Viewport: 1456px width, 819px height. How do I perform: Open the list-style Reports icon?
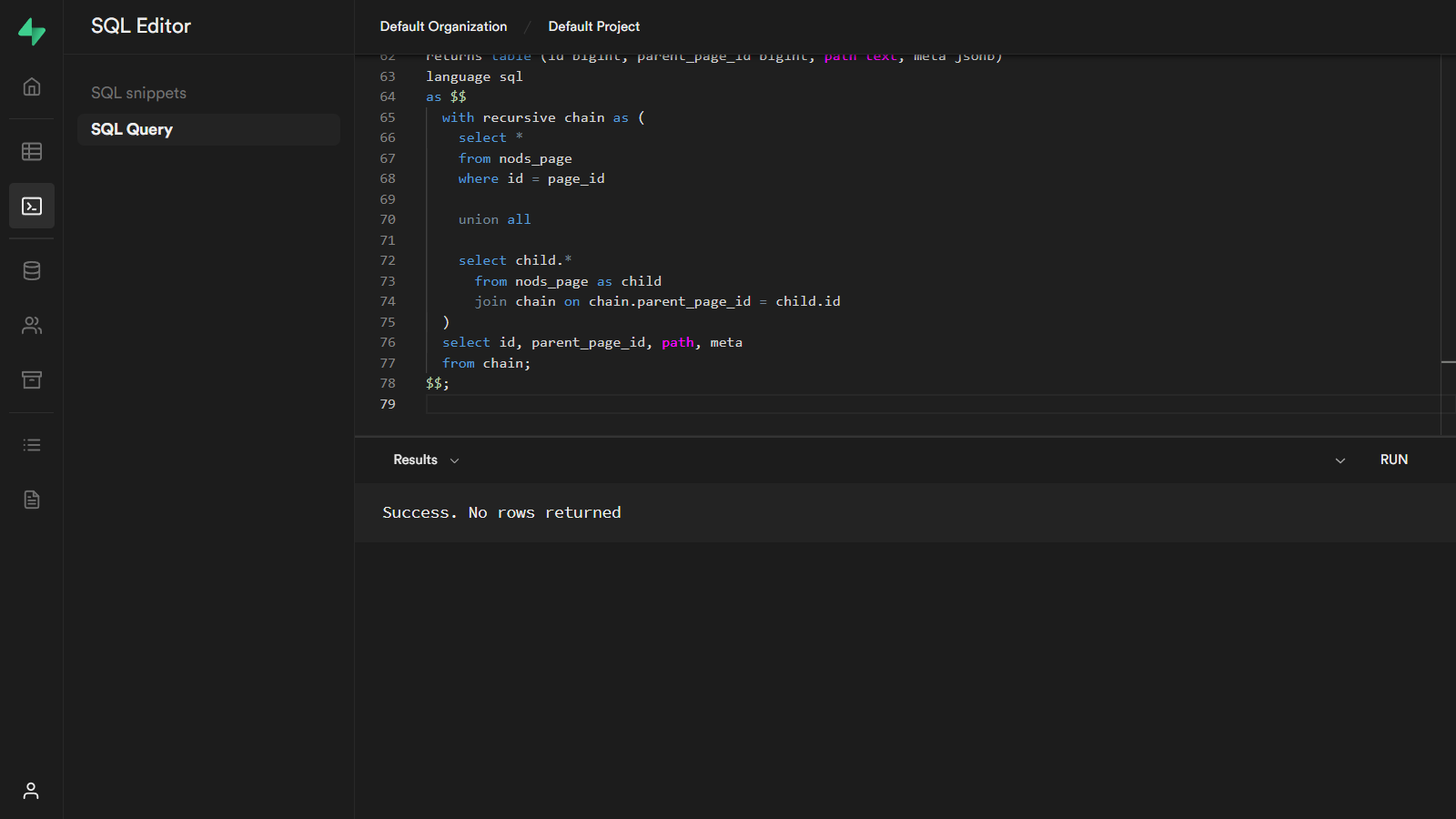[32, 445]
